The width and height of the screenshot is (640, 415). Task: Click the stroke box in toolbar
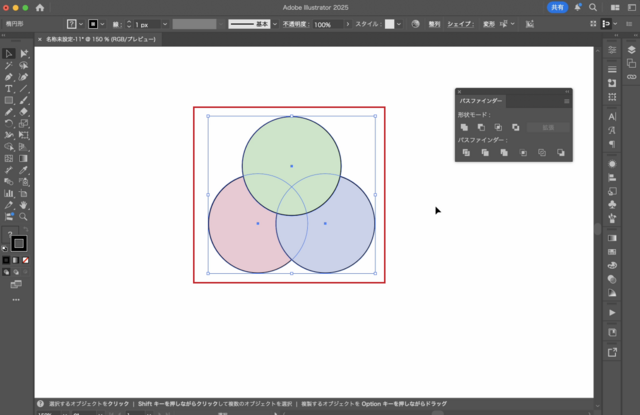[x=19, y=244]
